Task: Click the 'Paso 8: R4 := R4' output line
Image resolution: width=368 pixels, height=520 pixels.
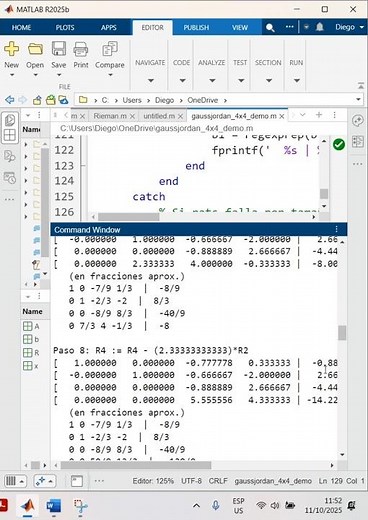Action: coord(151,350)
